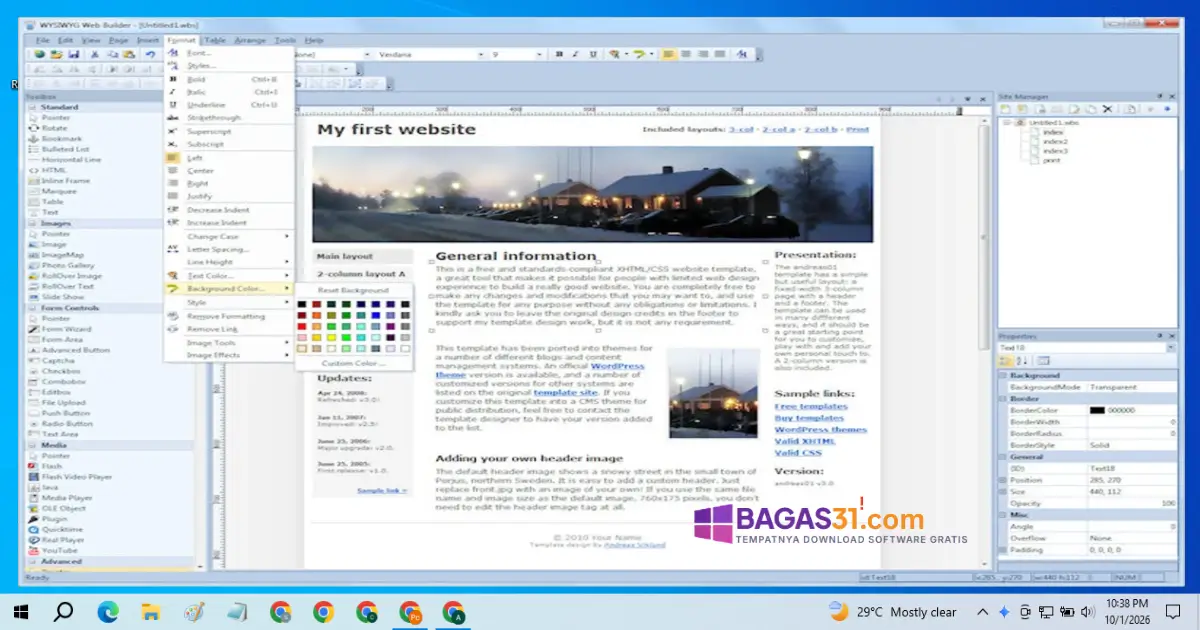
Task: Click the Italic button in the formatting toolbar
Action: point(576,54)
